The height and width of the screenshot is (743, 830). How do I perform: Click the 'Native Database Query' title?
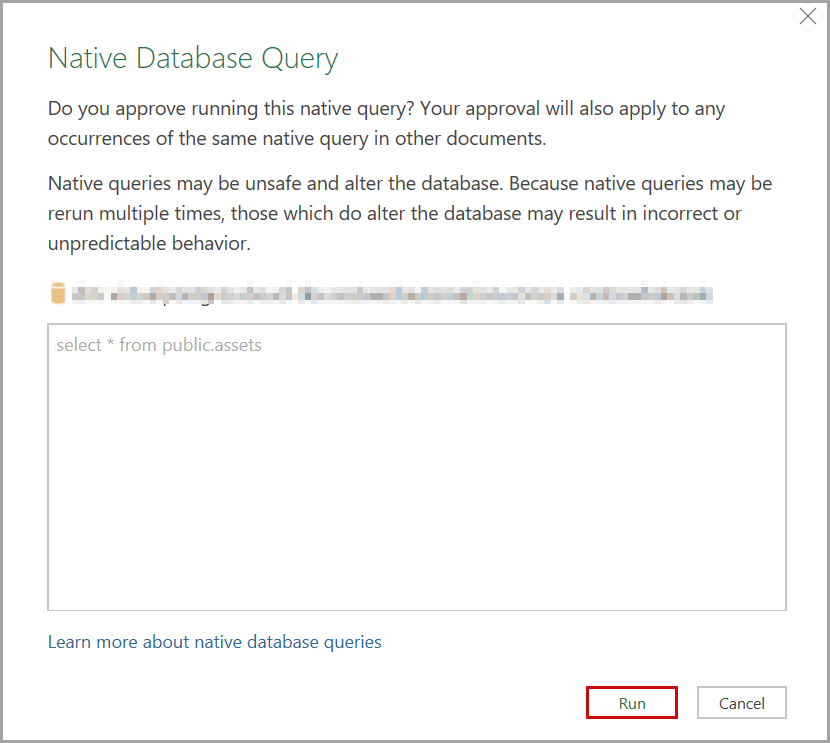(x=193, y=58)
